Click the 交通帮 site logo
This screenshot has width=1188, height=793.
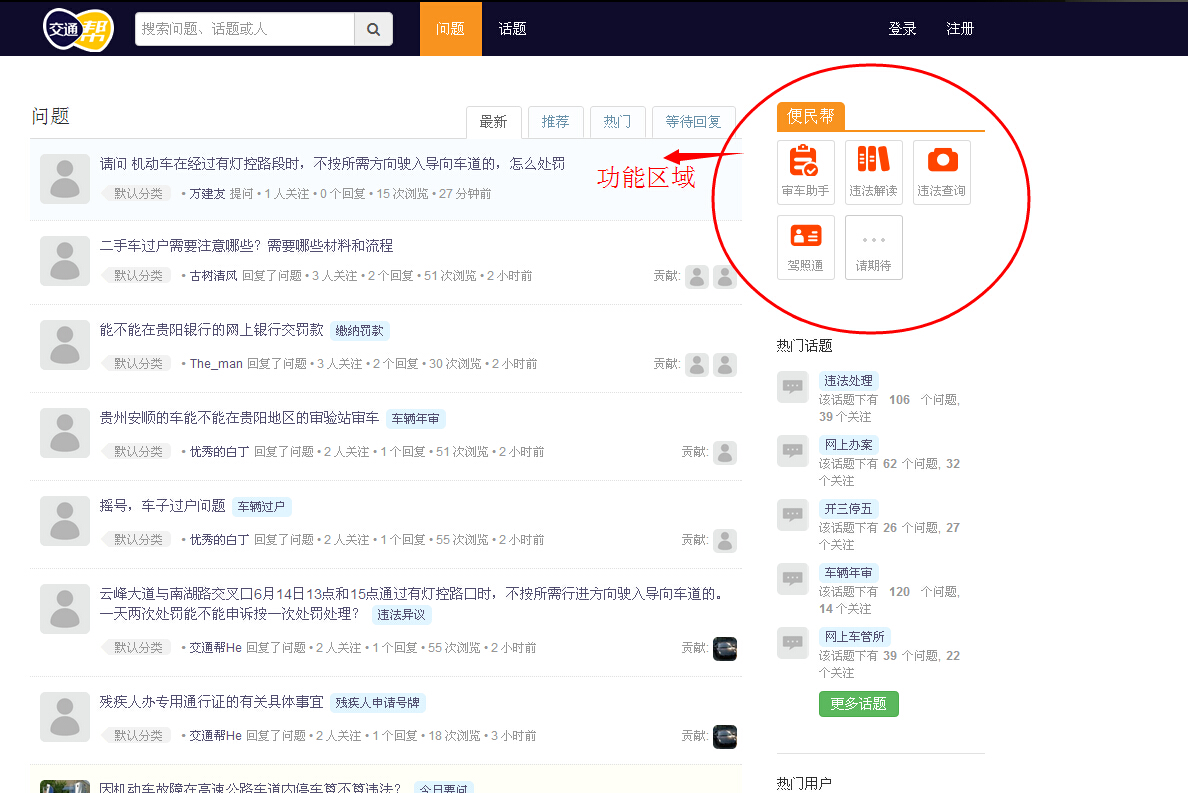pyautogui.click(x=78, y=29)
